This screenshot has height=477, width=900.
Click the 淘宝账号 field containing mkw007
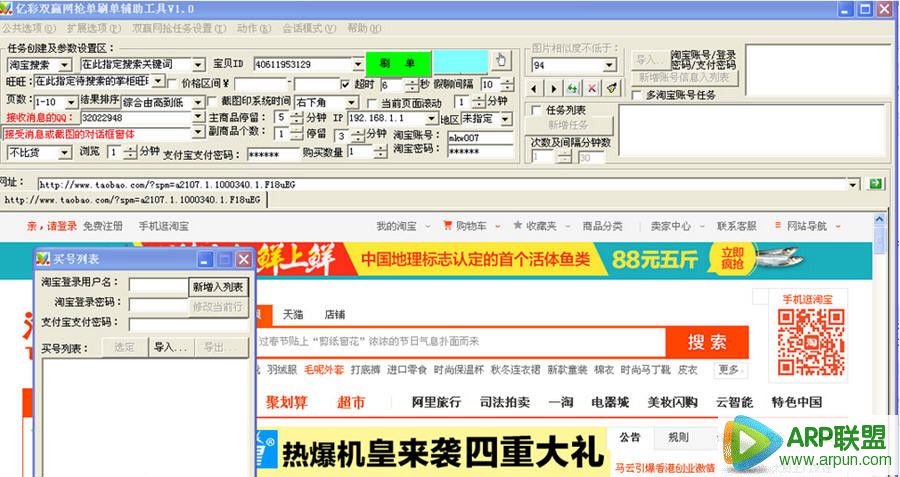pos(480,138)
